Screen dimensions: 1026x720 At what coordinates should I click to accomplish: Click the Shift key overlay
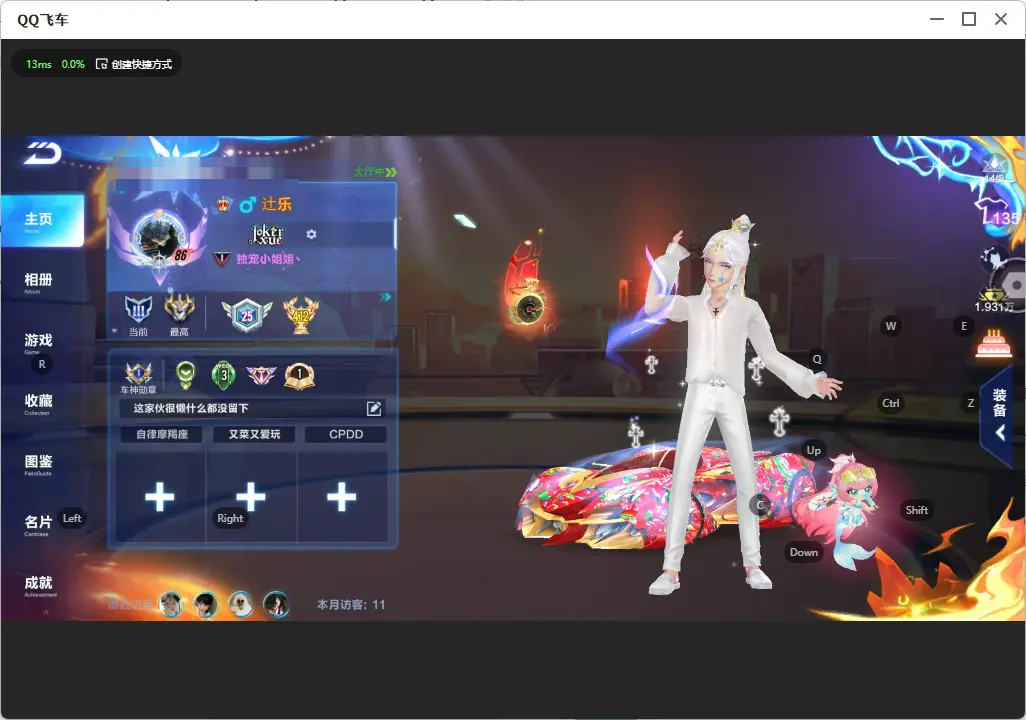click(x=916, y=510)
